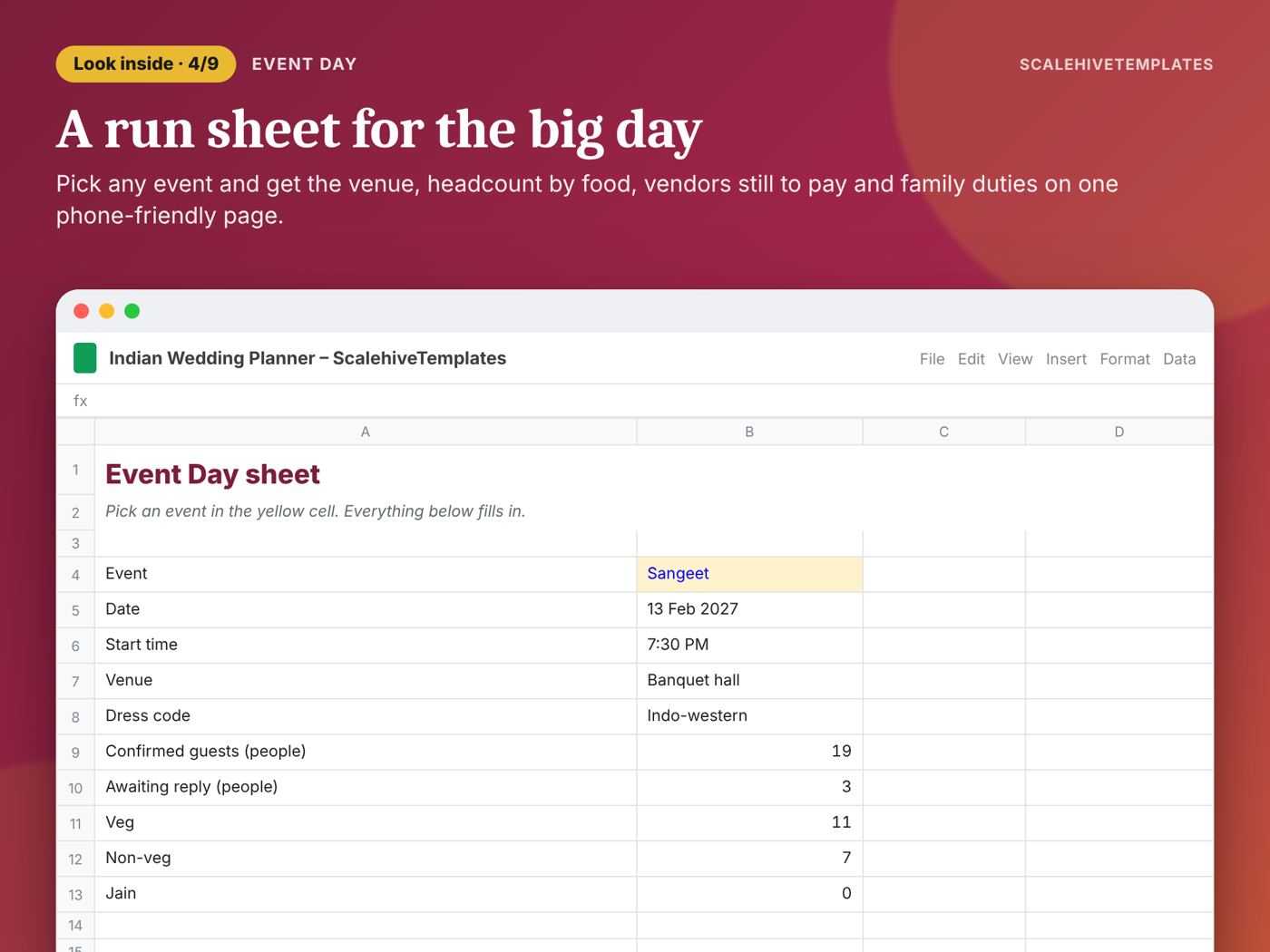
Task: Open the Edit menu
Action: point(971,359)
